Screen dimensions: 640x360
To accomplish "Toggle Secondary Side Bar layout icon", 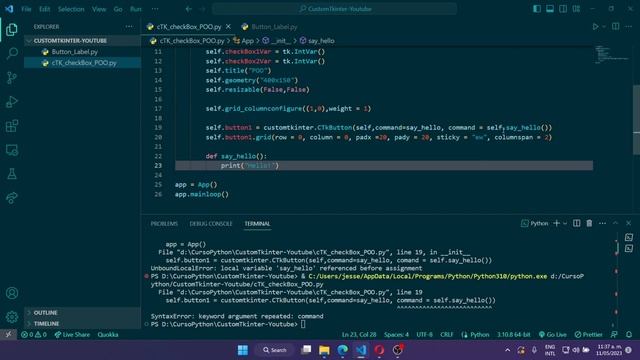I will coord(563,9).
